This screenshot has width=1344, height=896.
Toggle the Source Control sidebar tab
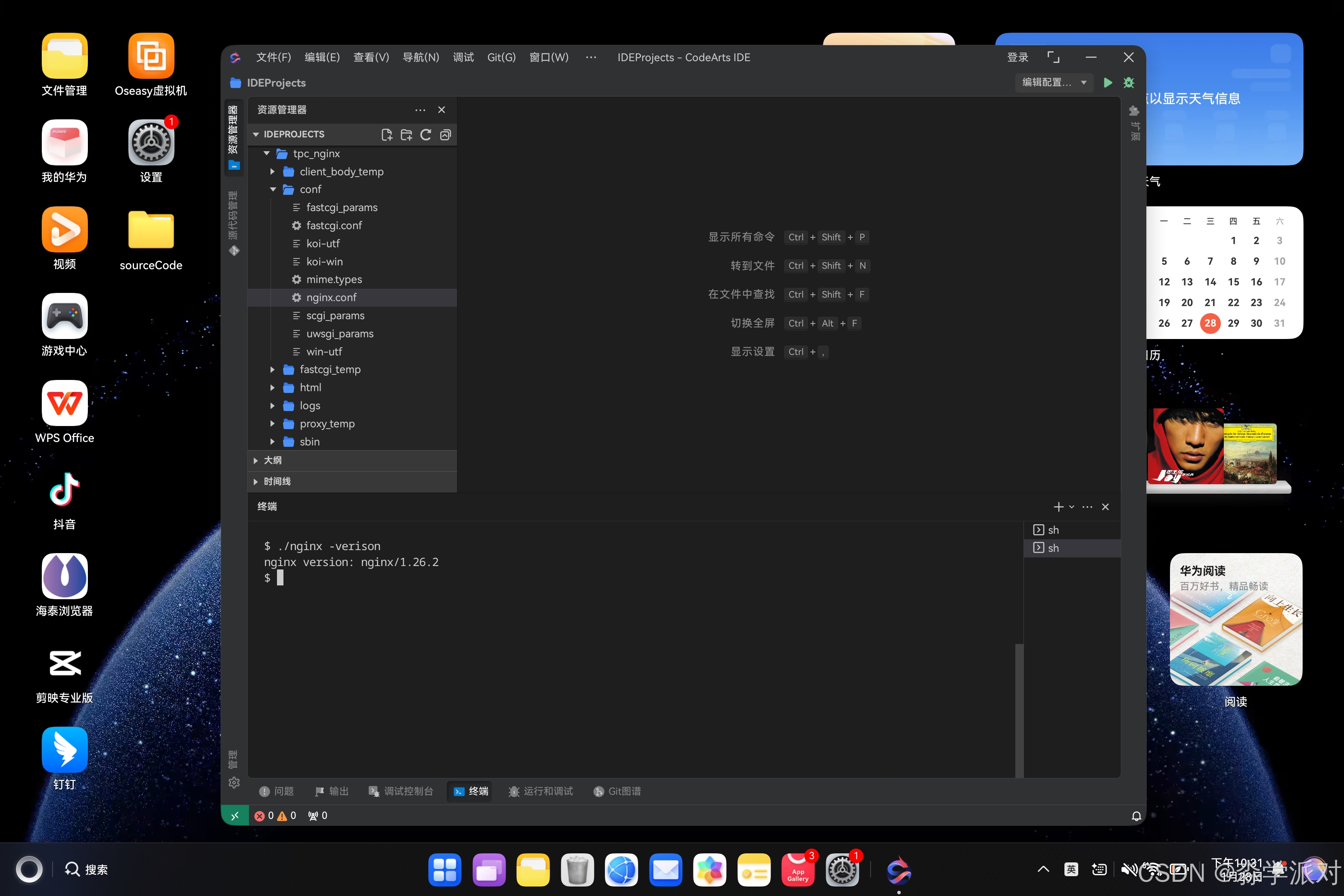[234, 223]
